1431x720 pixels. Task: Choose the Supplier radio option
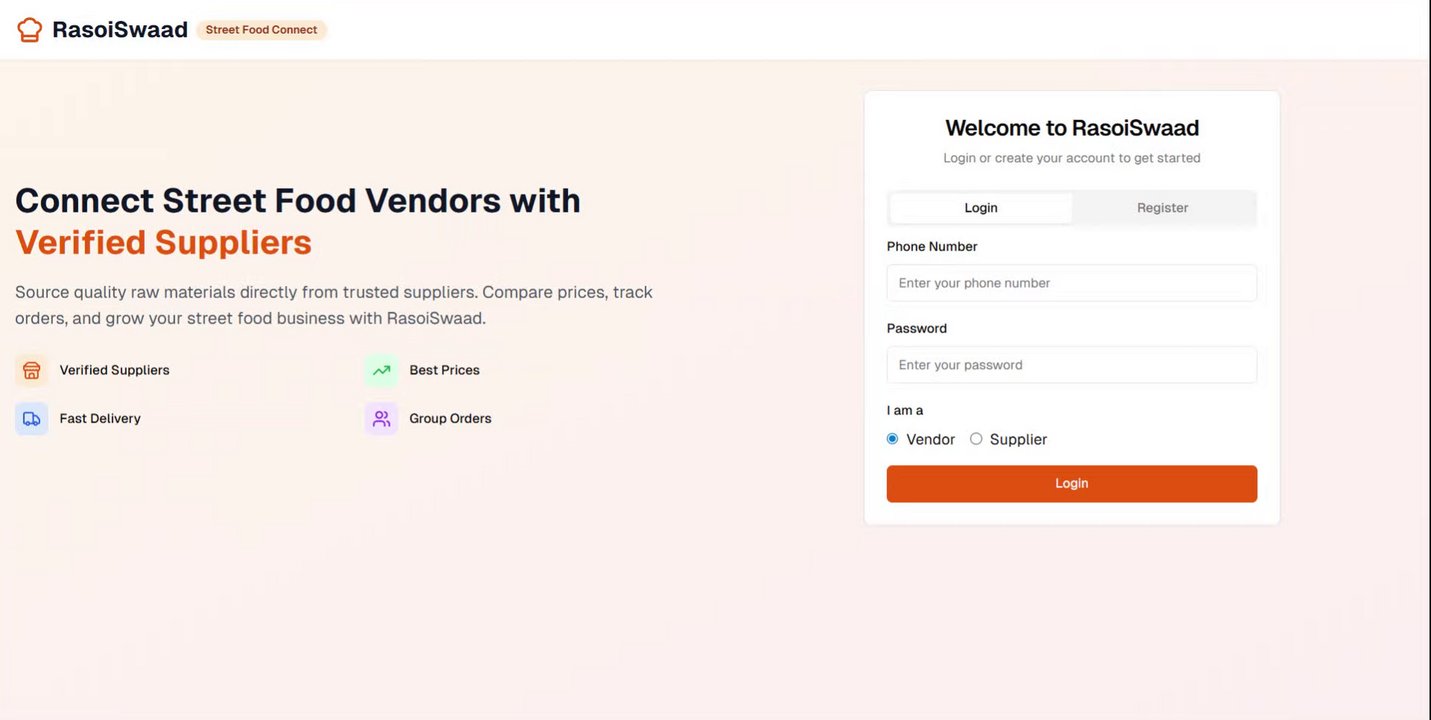[976, 439]
